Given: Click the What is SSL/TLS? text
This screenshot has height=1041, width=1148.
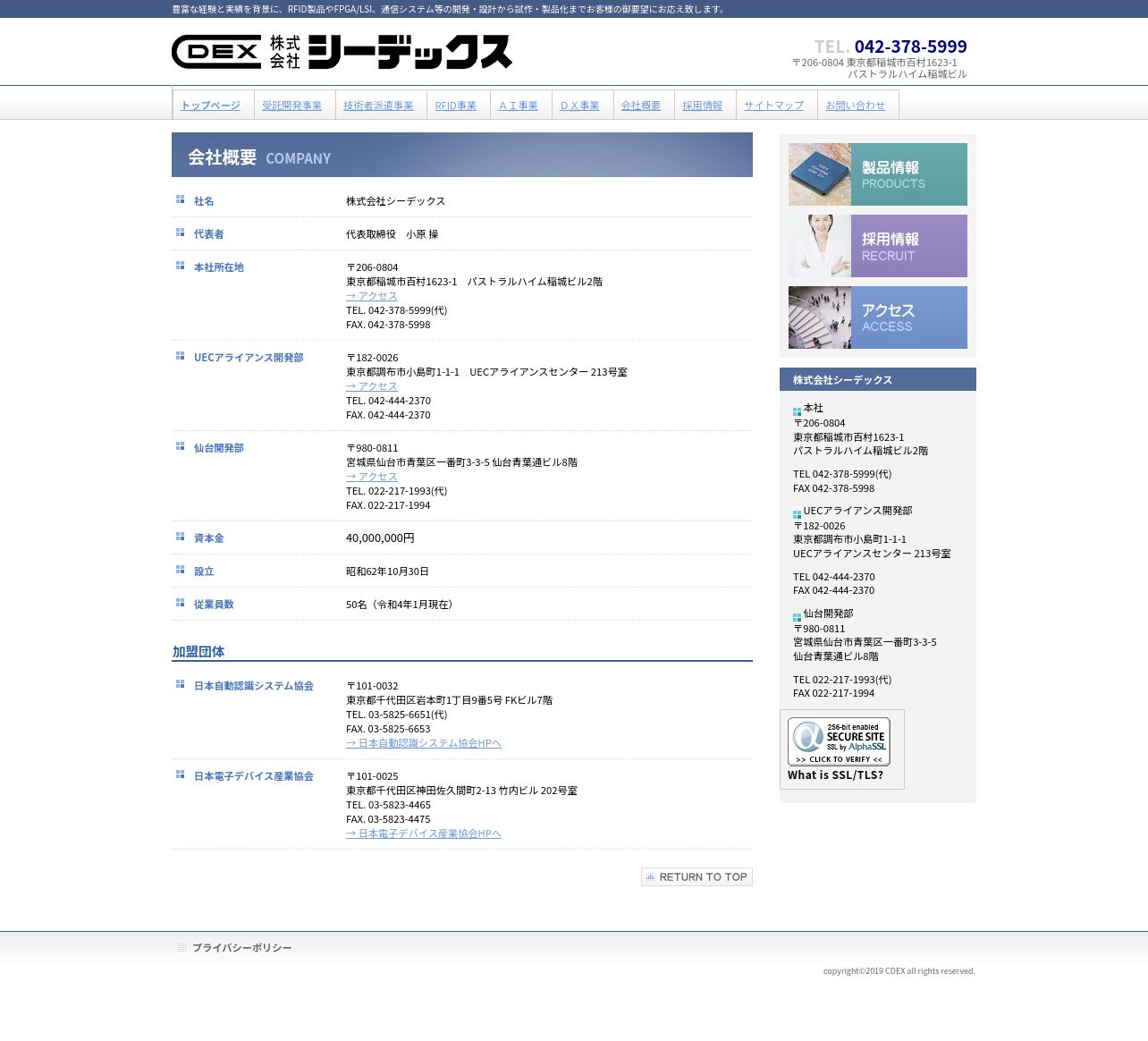Looking at the screenshot, I should [835, 775].
